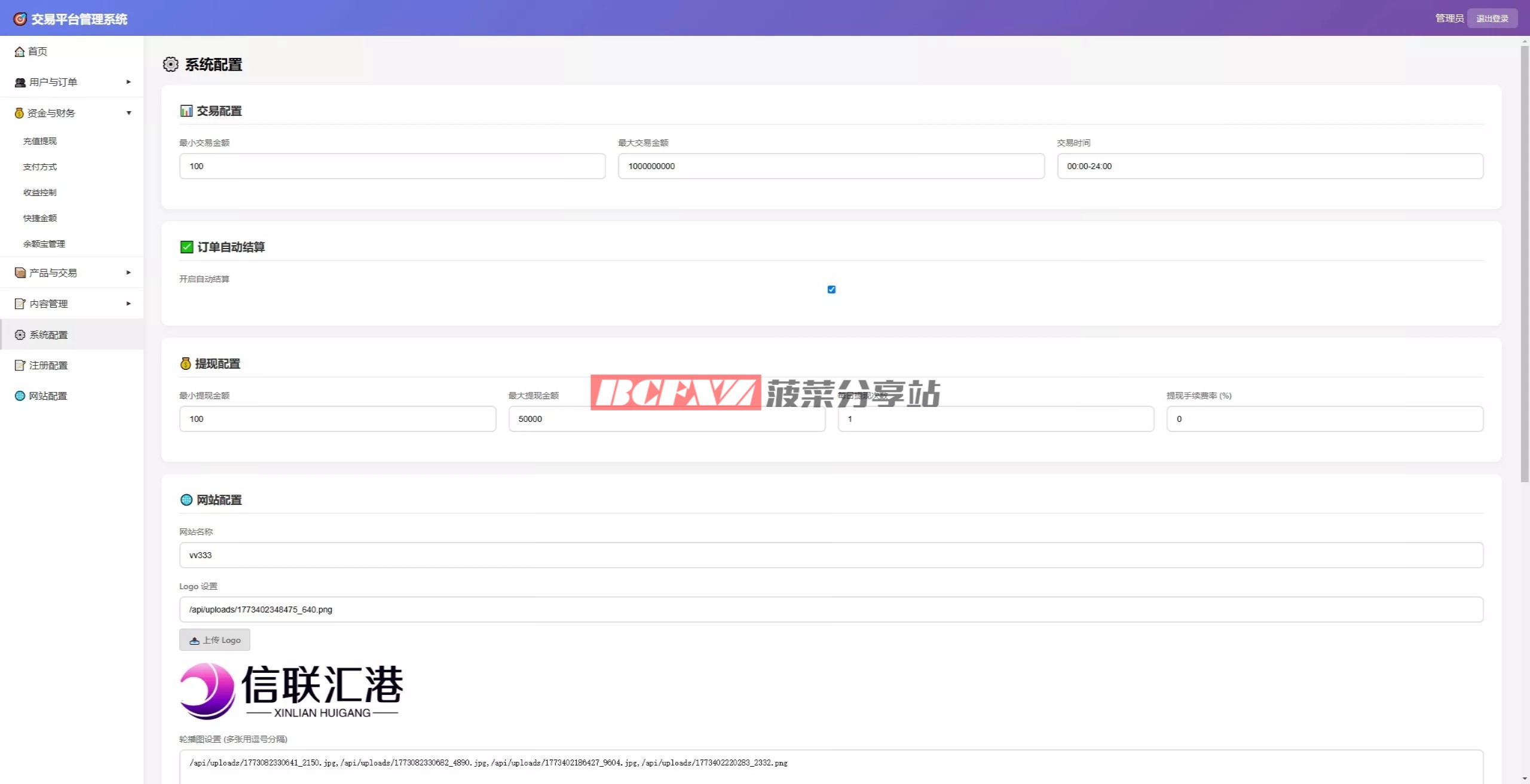Collapse the 资金与财务 menu arrow

(x=128, y=113)
